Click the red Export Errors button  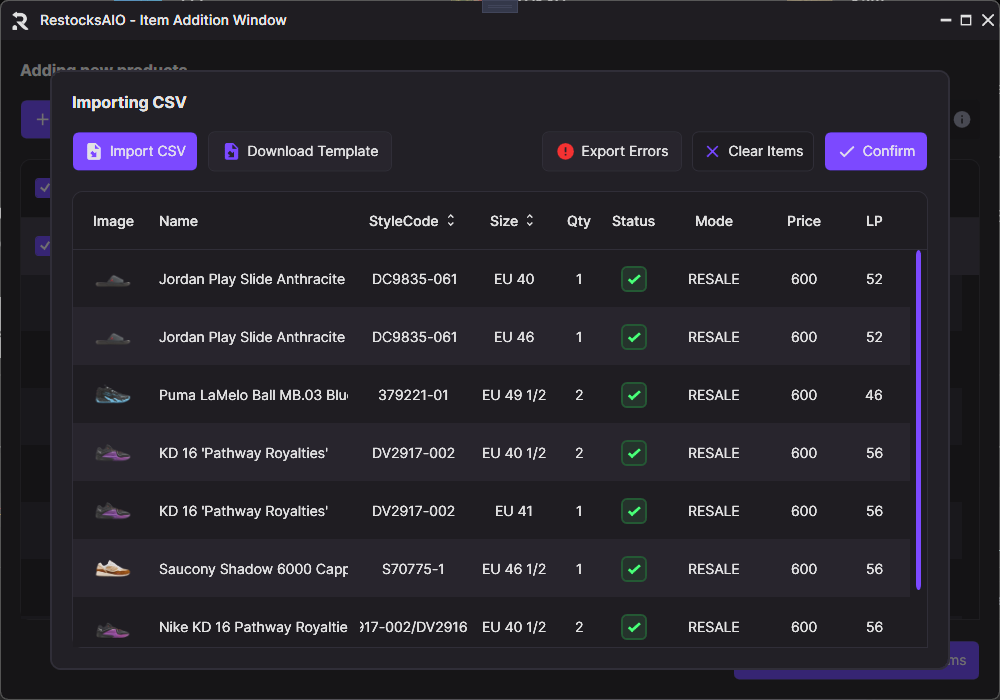[612, 152]
